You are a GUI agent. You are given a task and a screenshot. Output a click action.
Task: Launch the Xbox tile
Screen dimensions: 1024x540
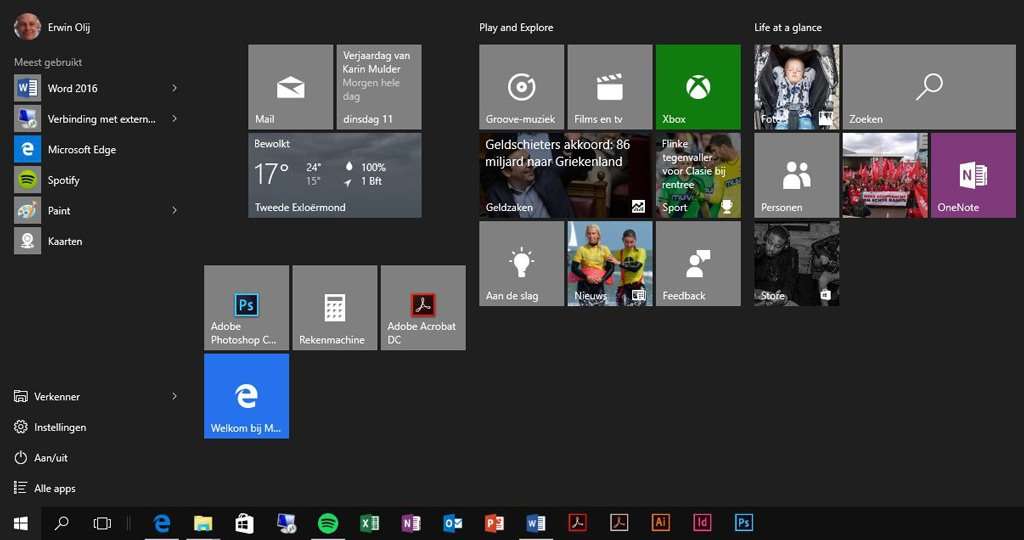tap(698, 87)
